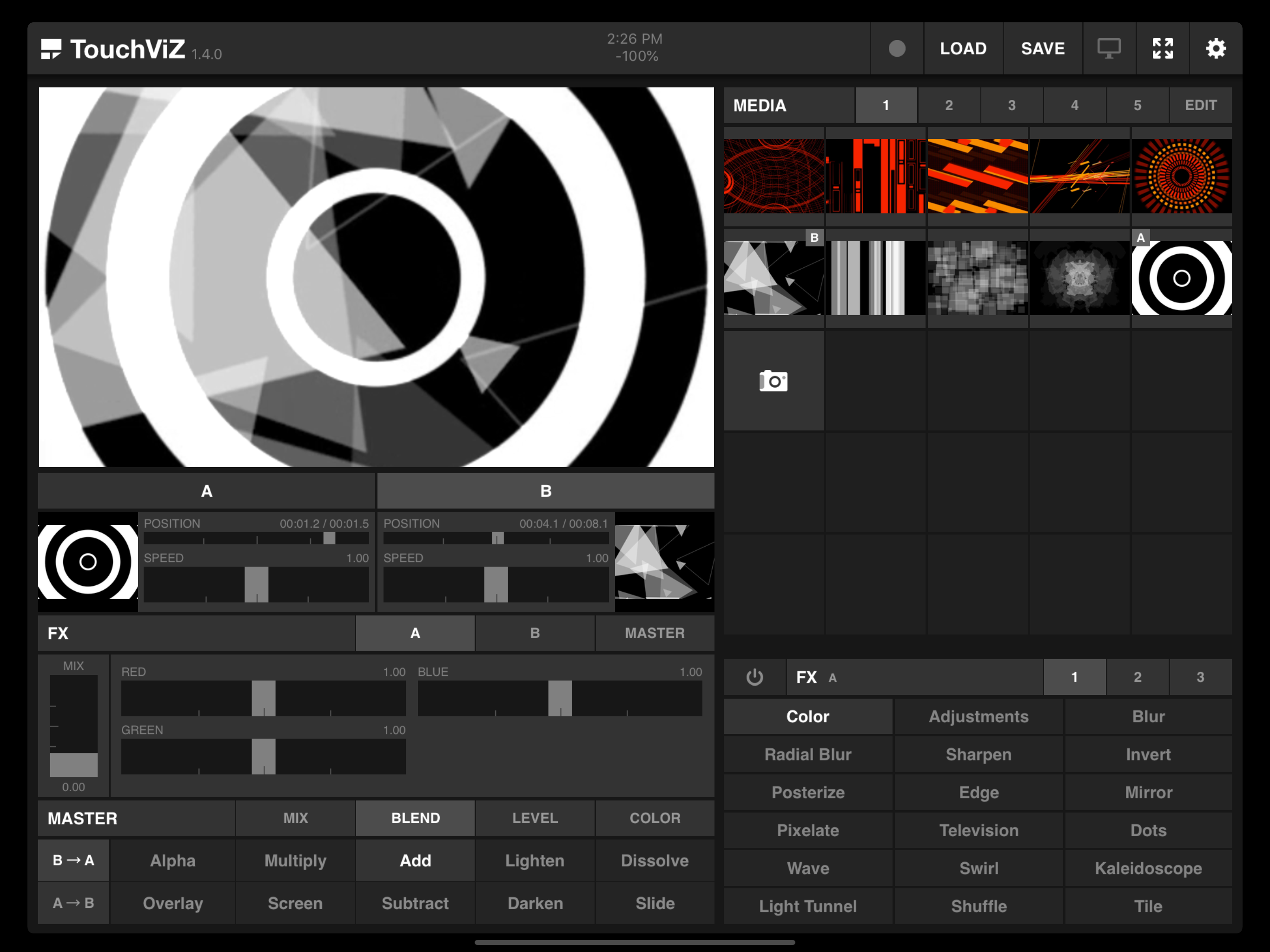
Task: Open the external display output icon
Action: (x=1109, y=49)
